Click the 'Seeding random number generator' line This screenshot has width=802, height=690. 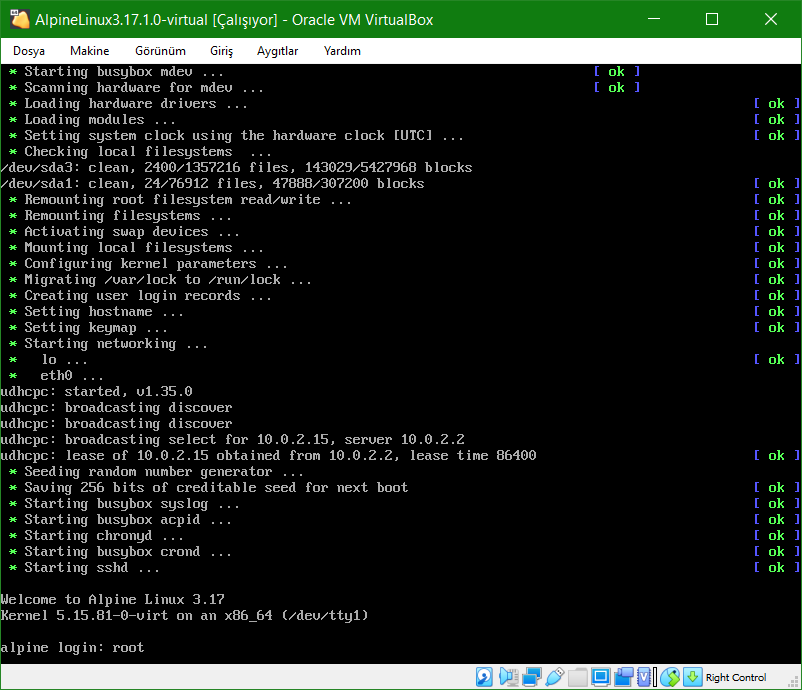157,472
